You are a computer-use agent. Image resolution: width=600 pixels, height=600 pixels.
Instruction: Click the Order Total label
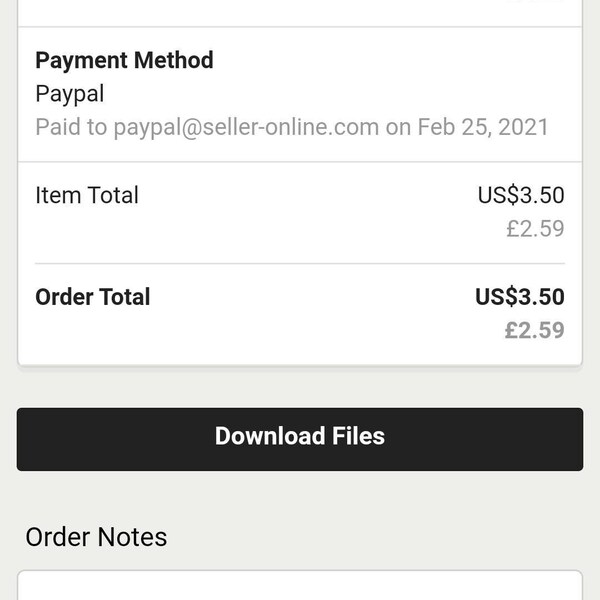[x=93, y=297]
